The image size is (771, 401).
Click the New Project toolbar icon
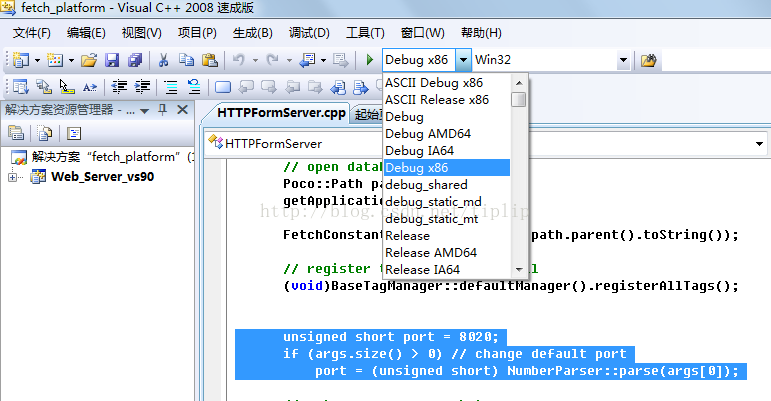coord(21,60)
